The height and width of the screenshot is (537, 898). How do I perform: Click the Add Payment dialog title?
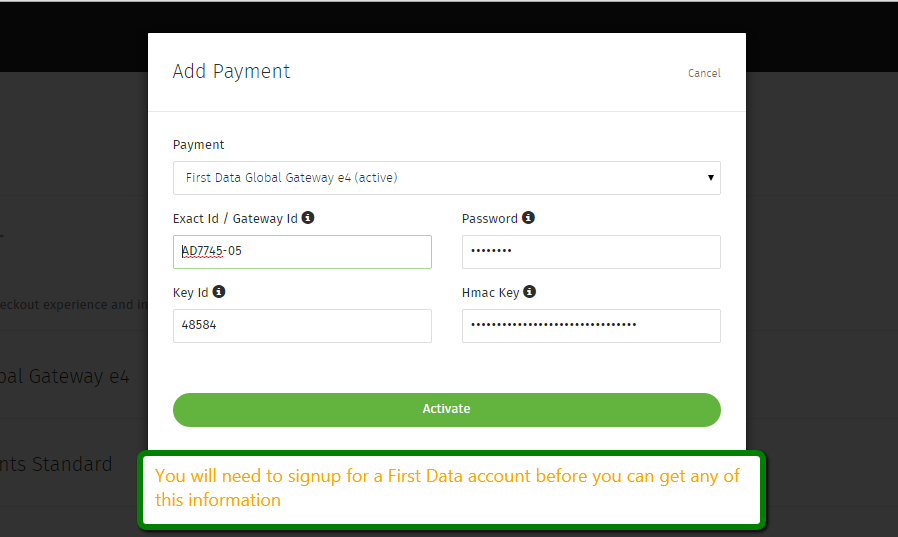(x=231, y=72)
